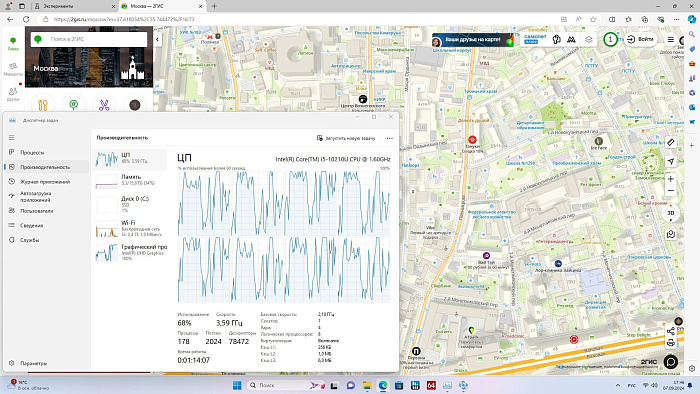Select the scissors beauty category icon
This screenshot has width=700, height=394.
(x=104, y=105)
